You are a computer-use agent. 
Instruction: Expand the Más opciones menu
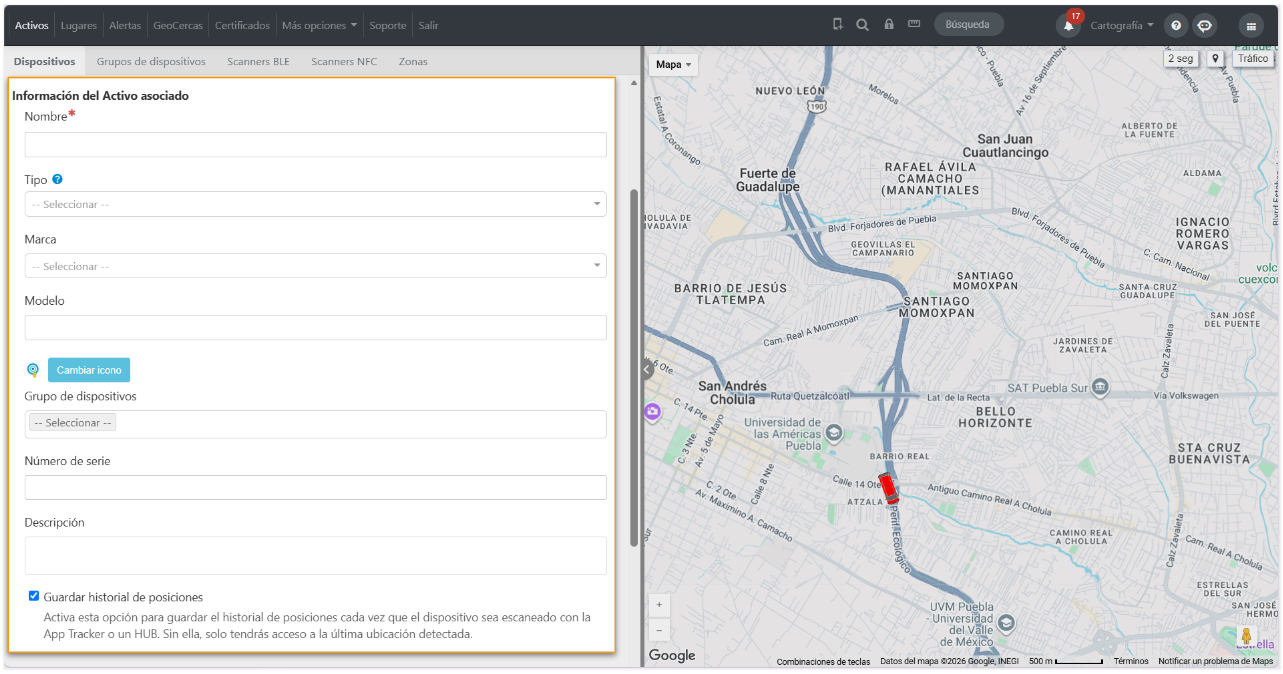[x=319, y=25]
